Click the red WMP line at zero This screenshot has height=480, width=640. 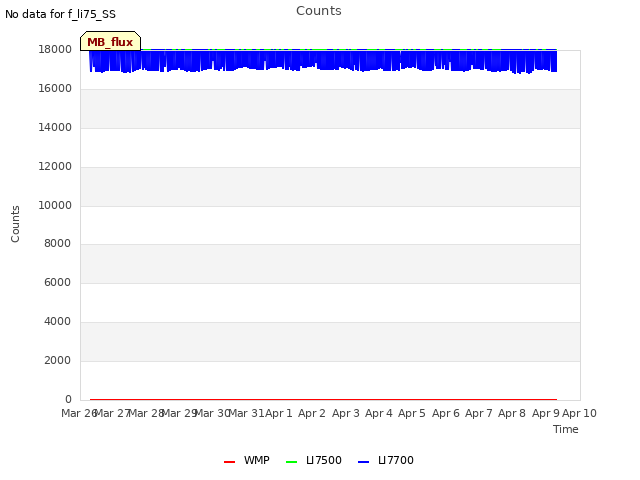click(x=323, y=399)
